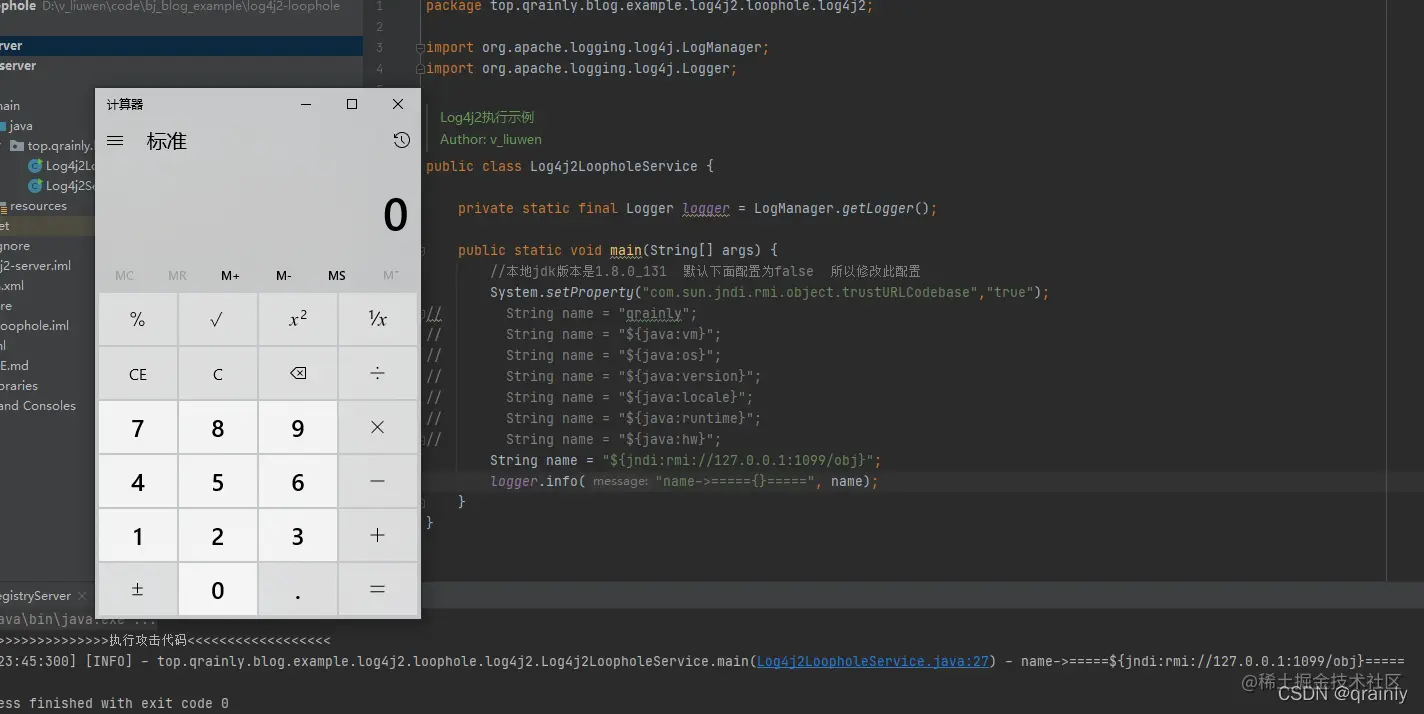Image resolution: width=1424 pixels, height=714 pixels.
Task: Click the reciprocal 1/x key
Action: [x=378, y=319]
